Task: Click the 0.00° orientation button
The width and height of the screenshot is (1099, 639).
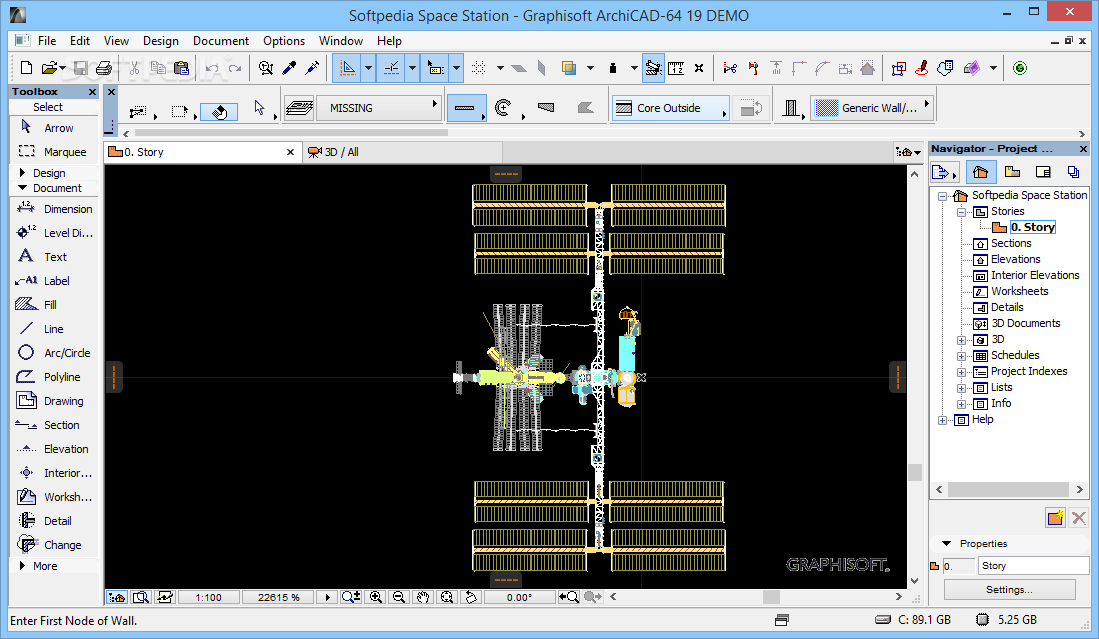Action: [x=519, y=597]
